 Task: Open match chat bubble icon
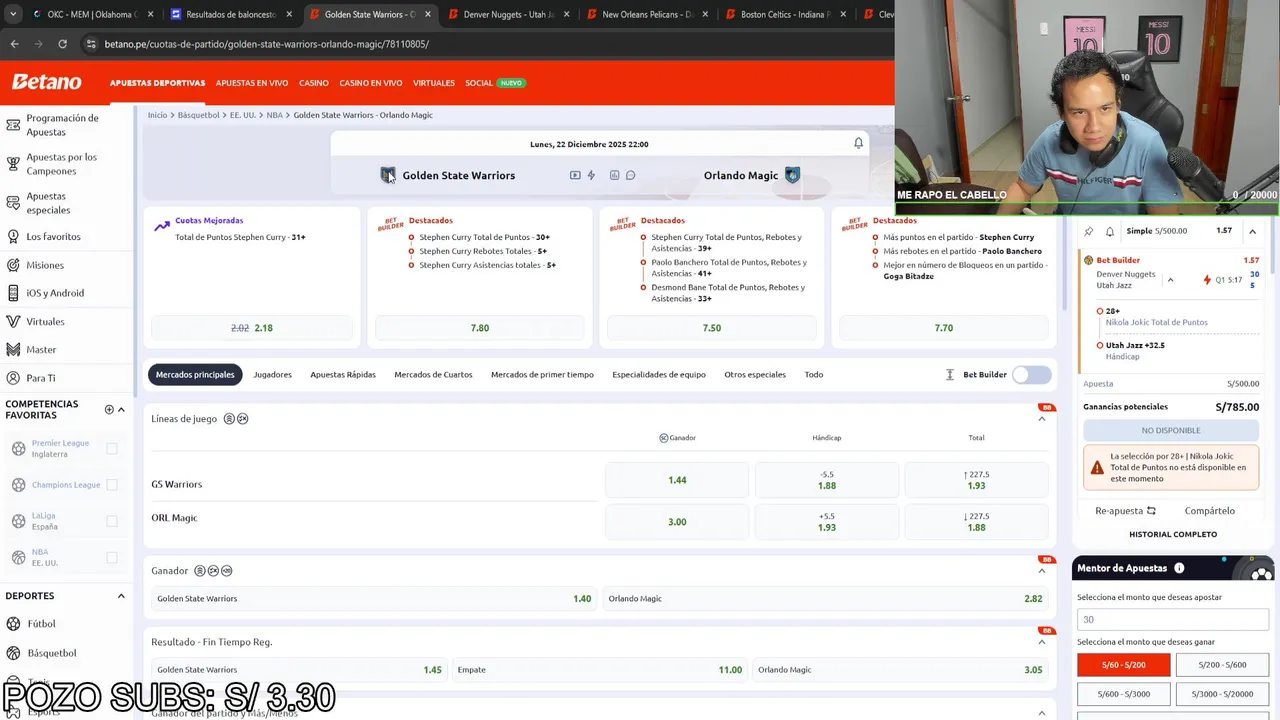(x=630, y=175)
